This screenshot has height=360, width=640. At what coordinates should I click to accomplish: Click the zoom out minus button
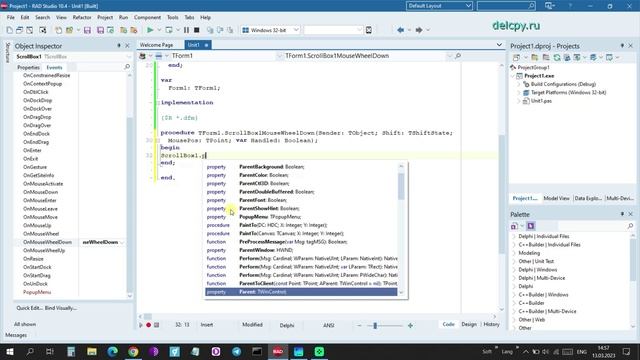coord(359,325)
